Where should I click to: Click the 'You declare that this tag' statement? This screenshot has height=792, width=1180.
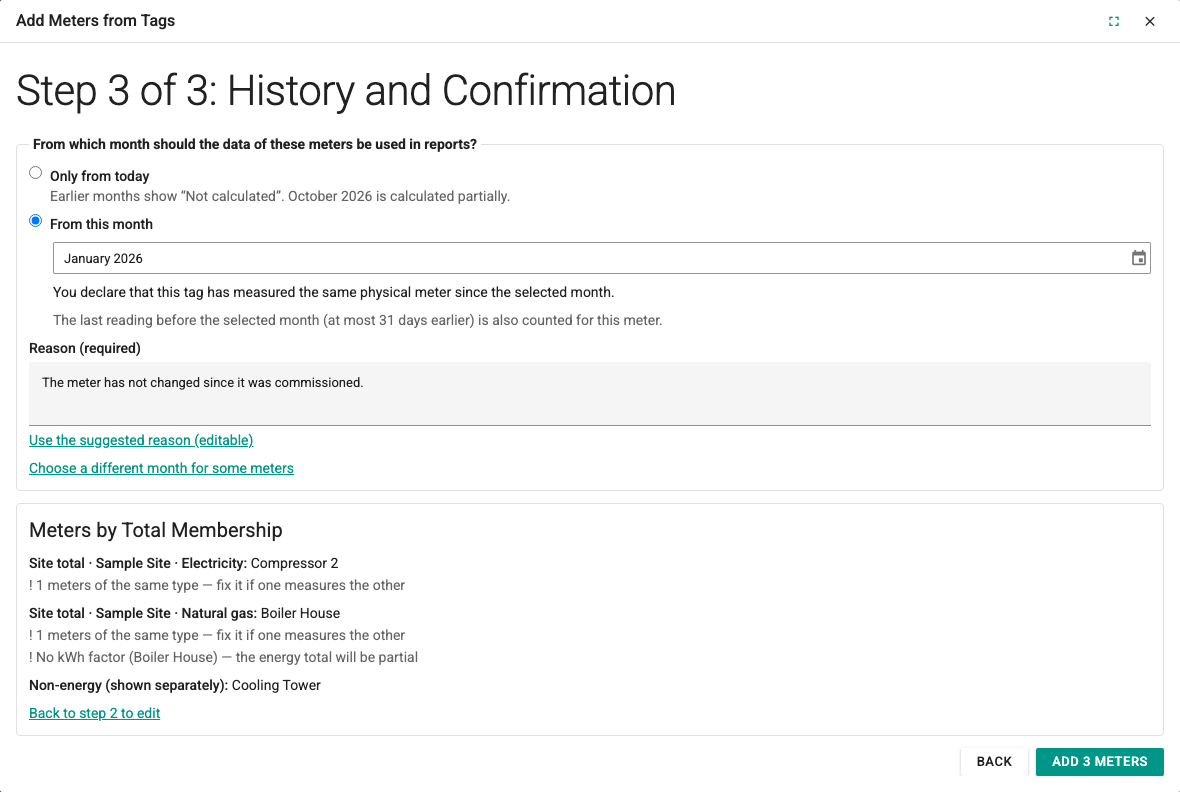[x=333, y=292]
